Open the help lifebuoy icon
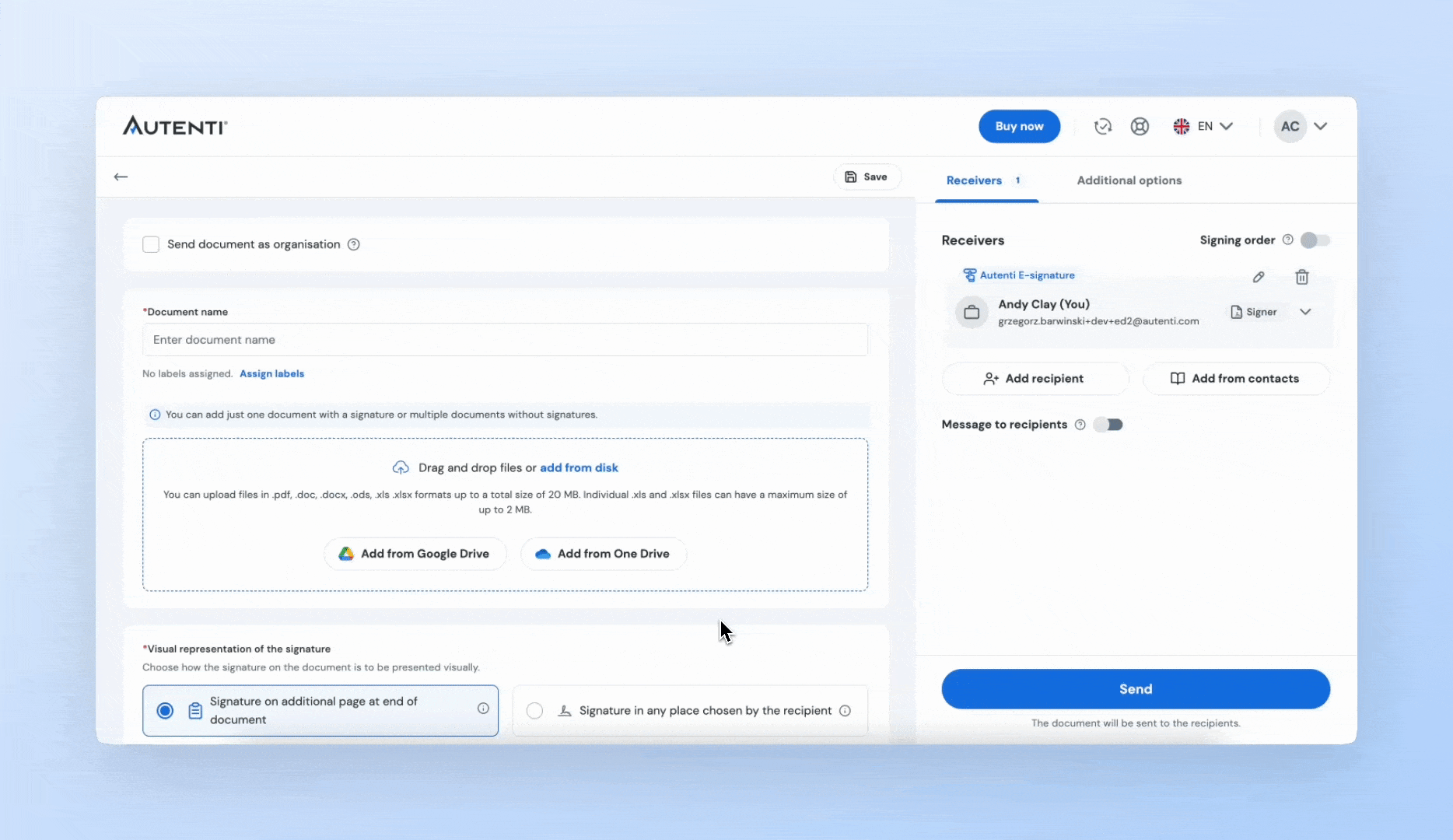 coord(1140,127)
